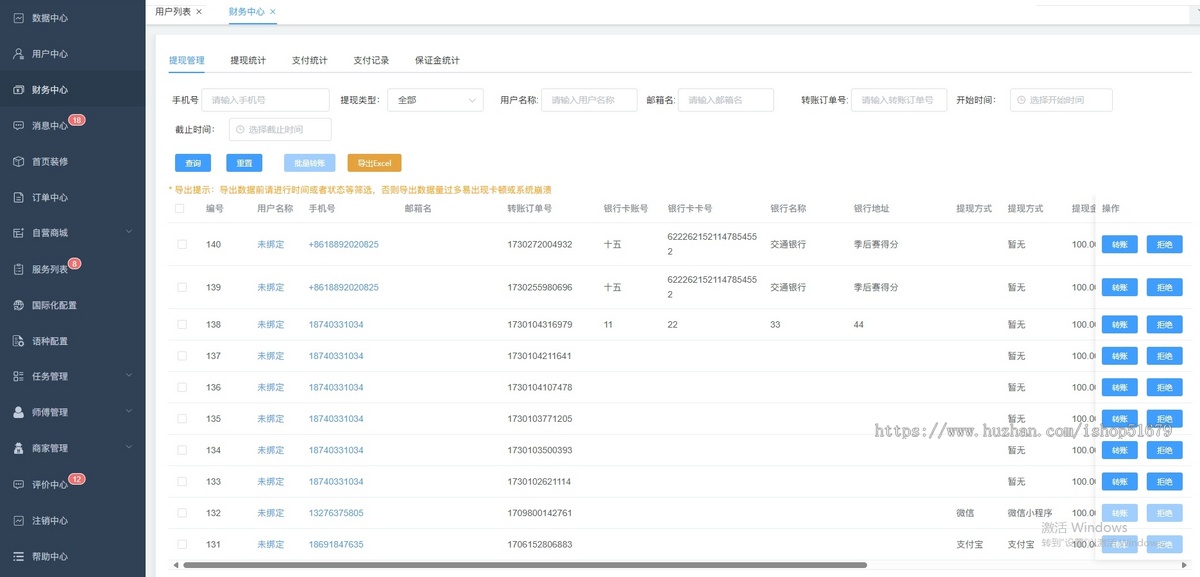This screenshot has height=577, width=1200.
Task: Click the 8 badge on 服务列表
Action: point(74,264)
